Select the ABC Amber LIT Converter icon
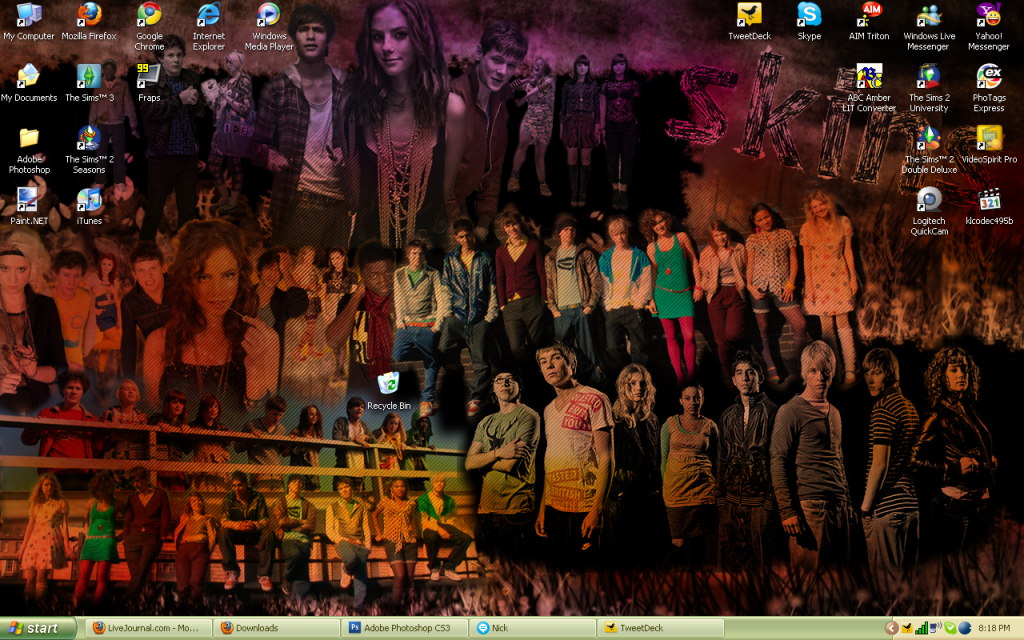The image size is (1024, 640). click(869, 88)
